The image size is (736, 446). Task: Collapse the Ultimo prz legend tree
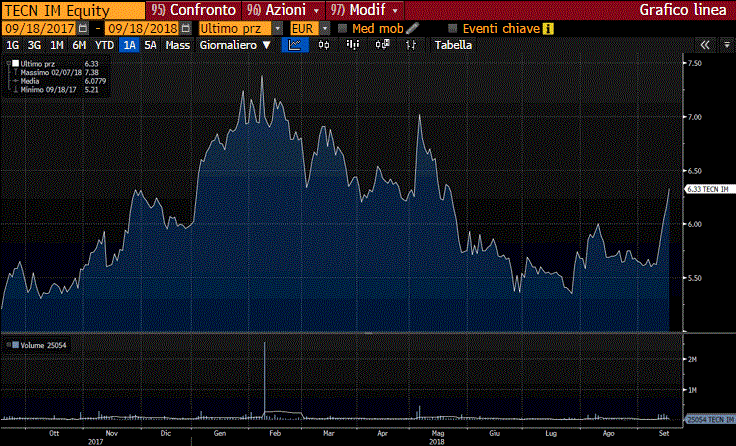coord(9,63)
